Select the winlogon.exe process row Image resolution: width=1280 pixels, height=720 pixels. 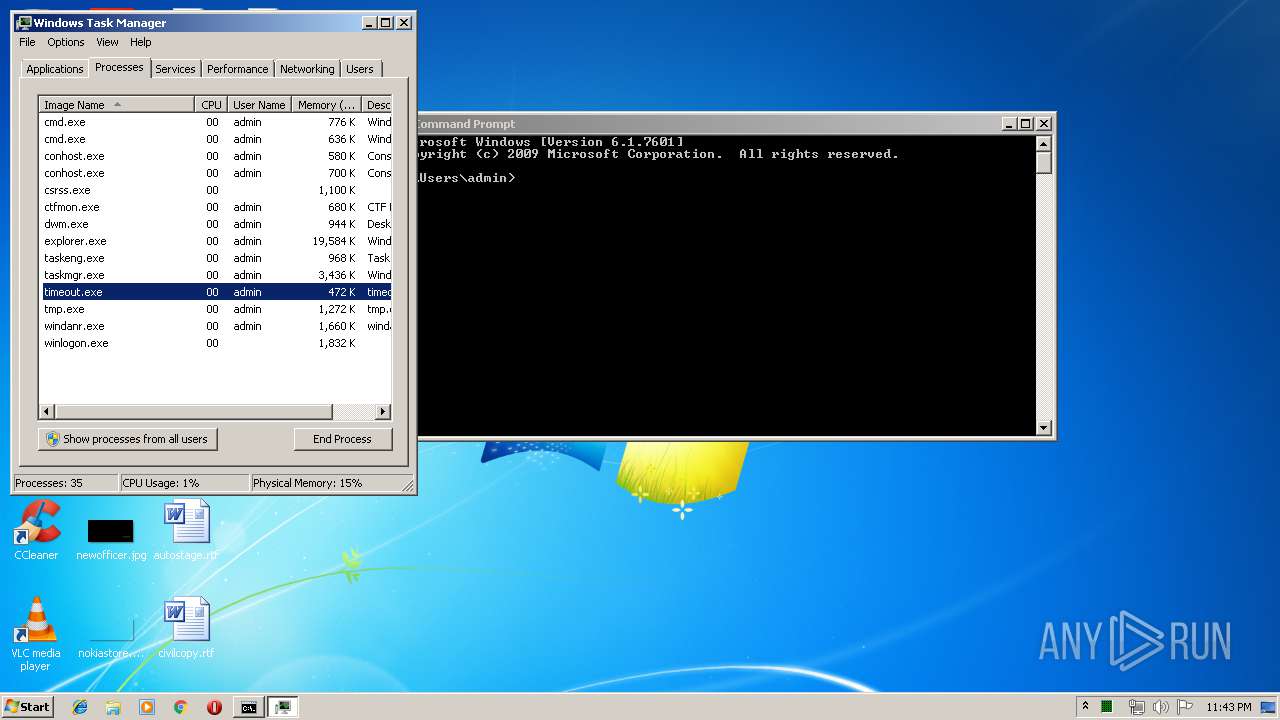[x=216, y=343]
